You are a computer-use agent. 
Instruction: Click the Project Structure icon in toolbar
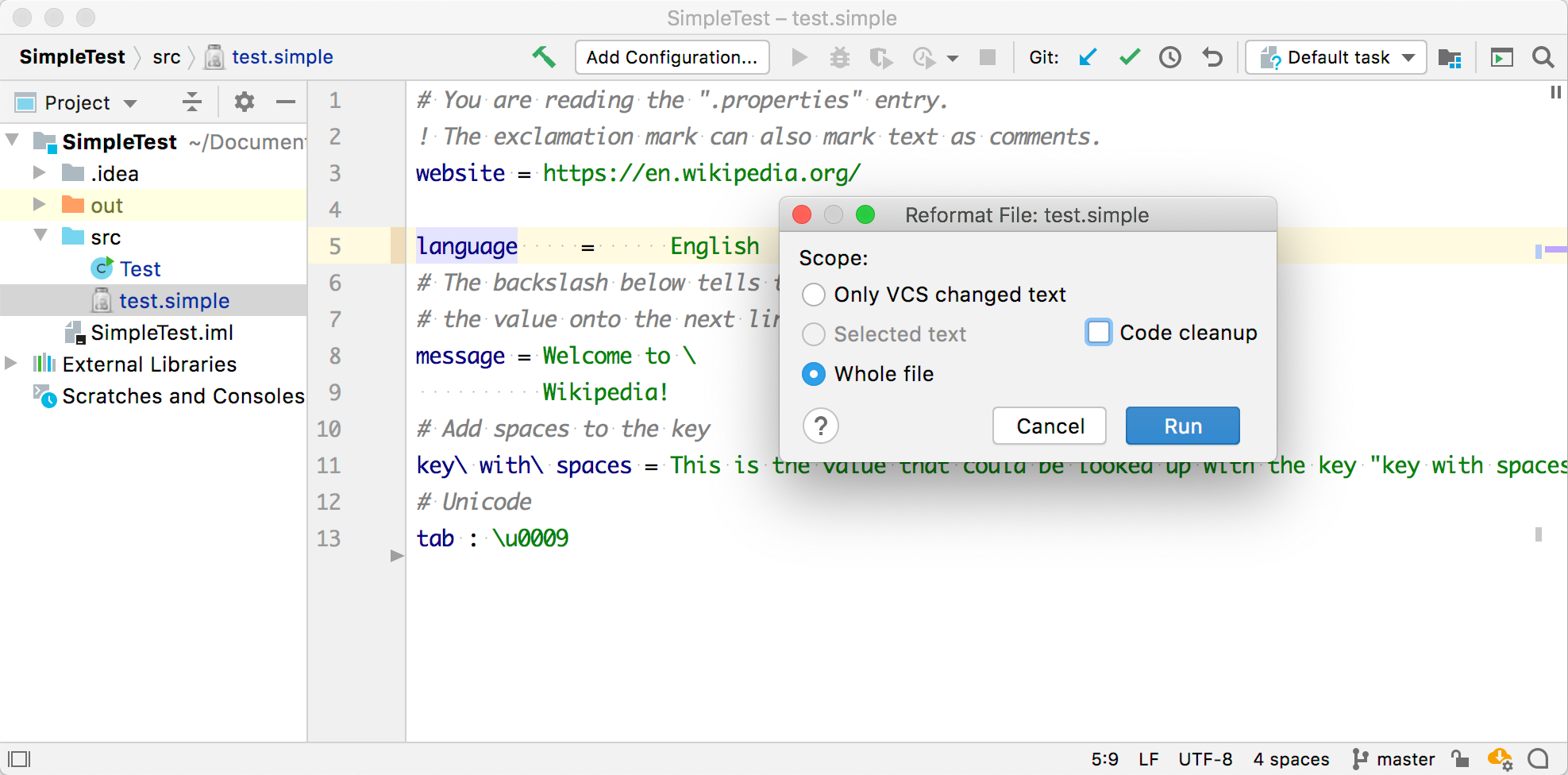(1450, 57)
